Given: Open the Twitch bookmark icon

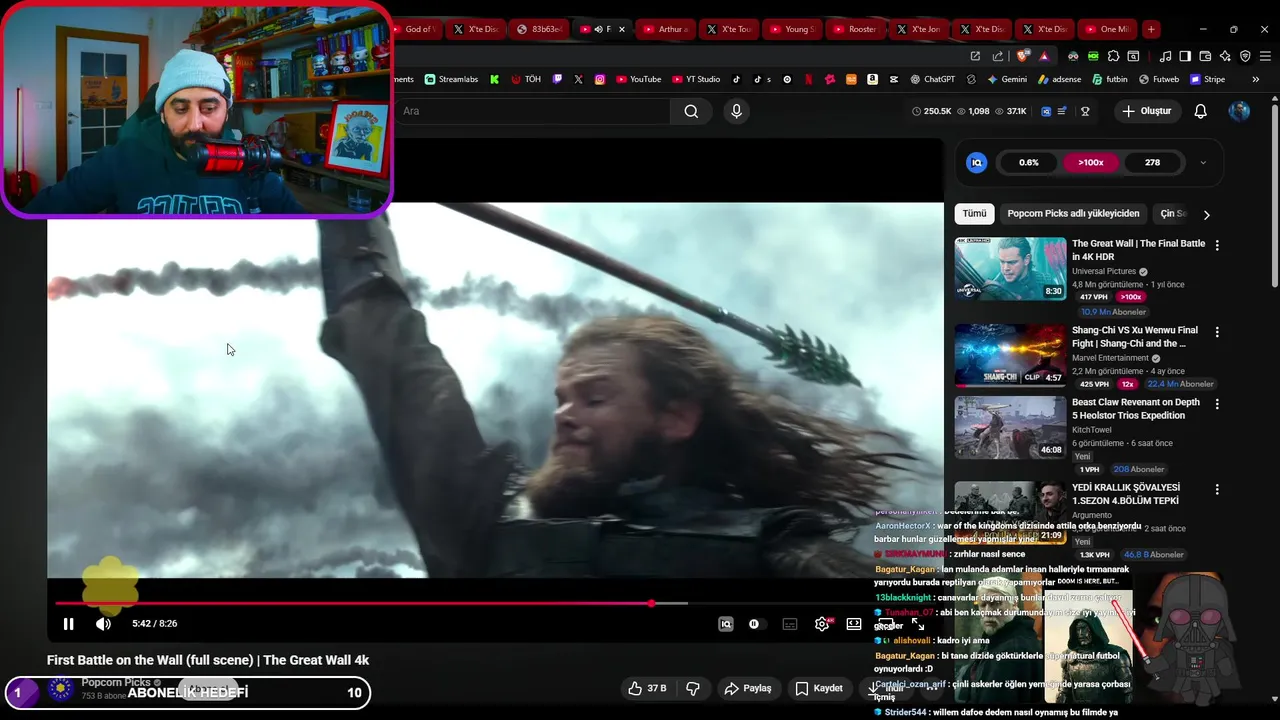Looking at the screenshot, I should click(558, 79).
